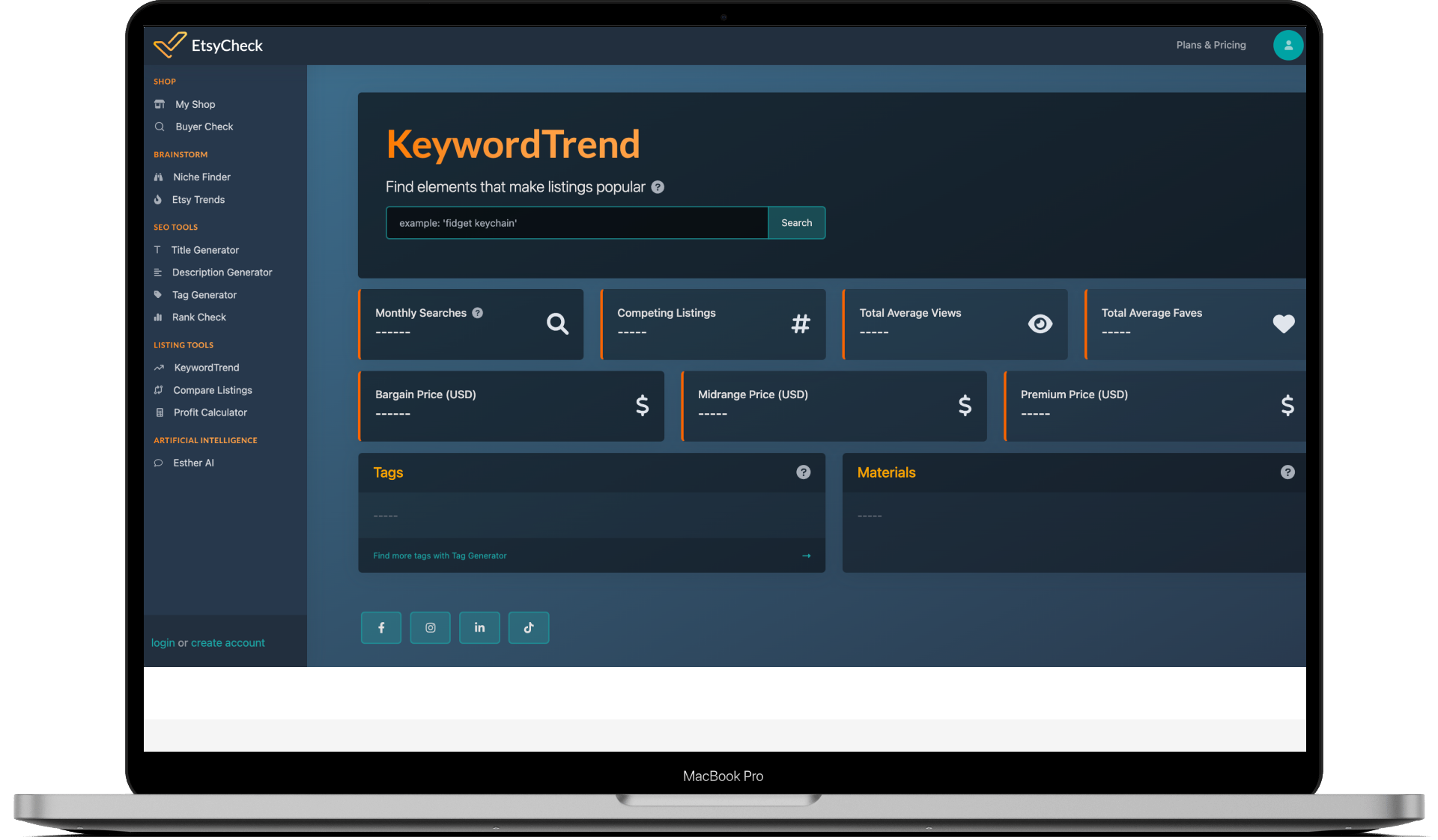Open the LinkedIn social button
The image size is (1438, 840).
point(479,627)
